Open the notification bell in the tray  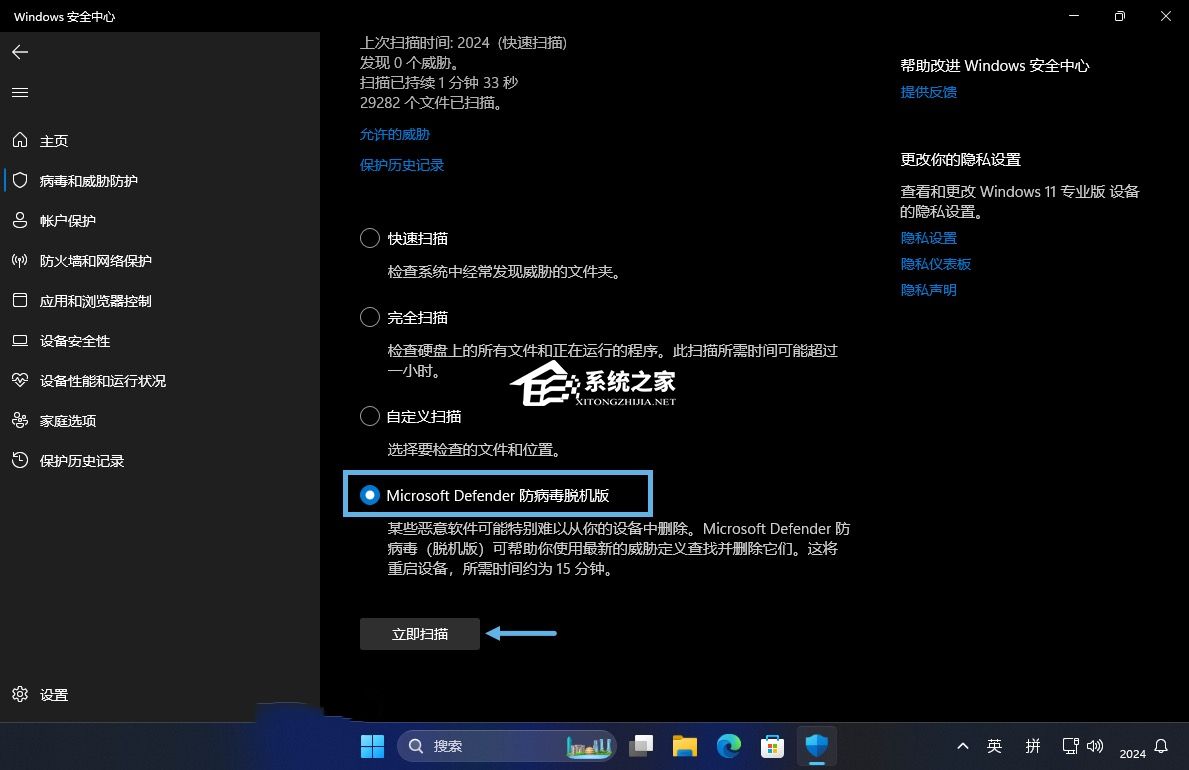(x=1161, y=746)
